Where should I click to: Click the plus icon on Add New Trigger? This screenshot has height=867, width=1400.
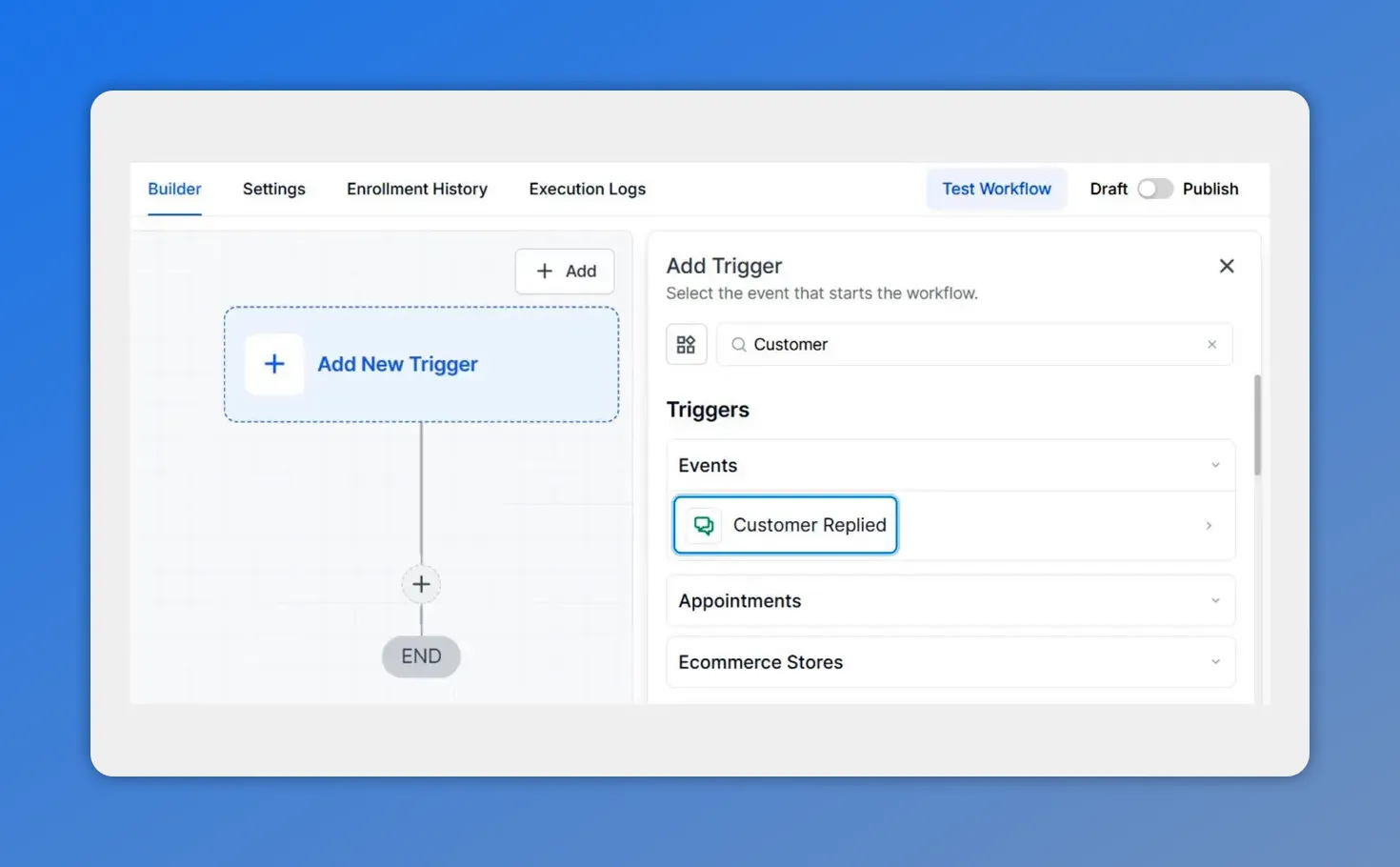(273, 364)
